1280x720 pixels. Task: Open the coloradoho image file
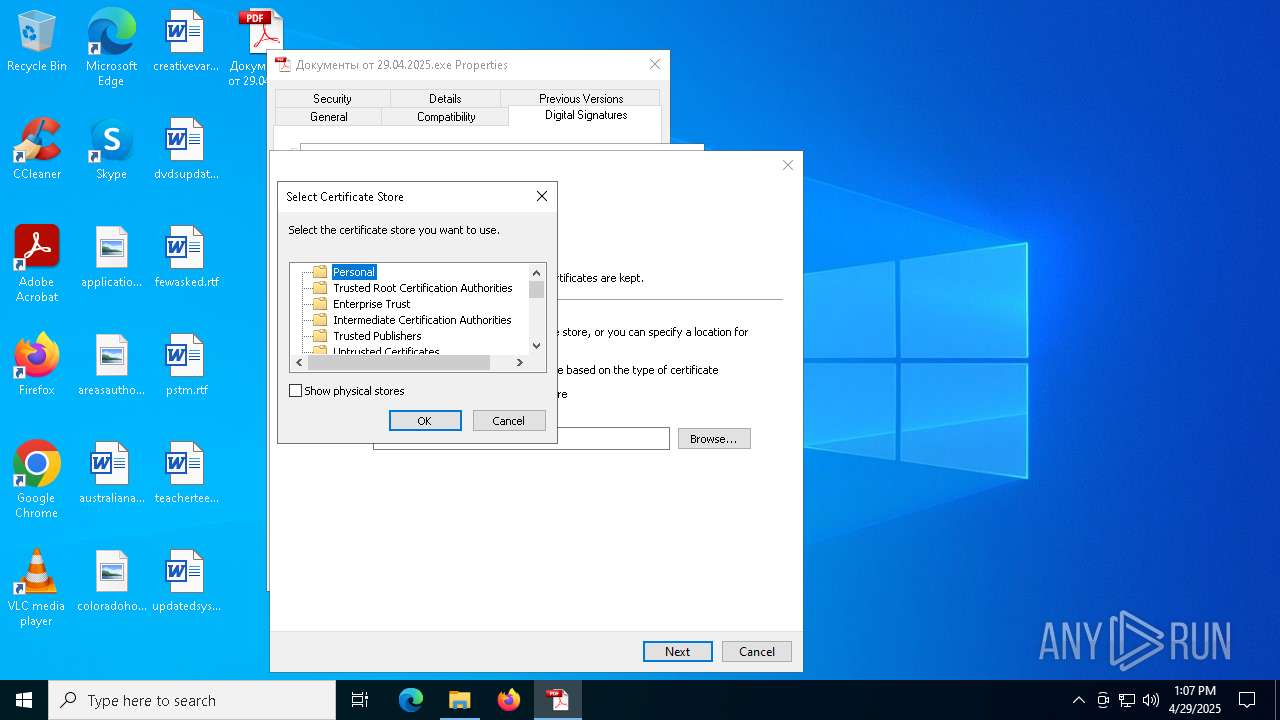pos(111,582)
